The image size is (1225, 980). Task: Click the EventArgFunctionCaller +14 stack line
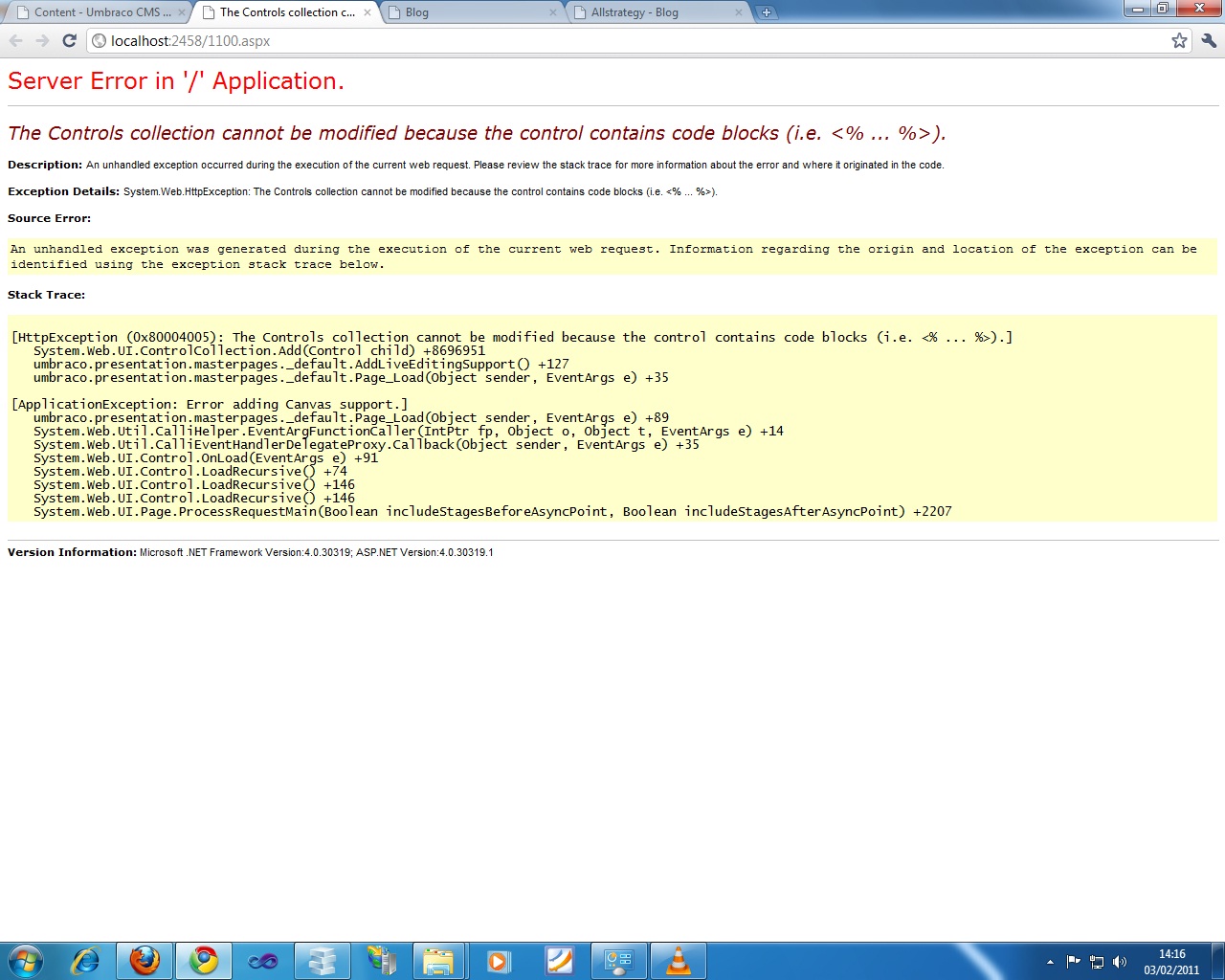[x=409, y=431]
